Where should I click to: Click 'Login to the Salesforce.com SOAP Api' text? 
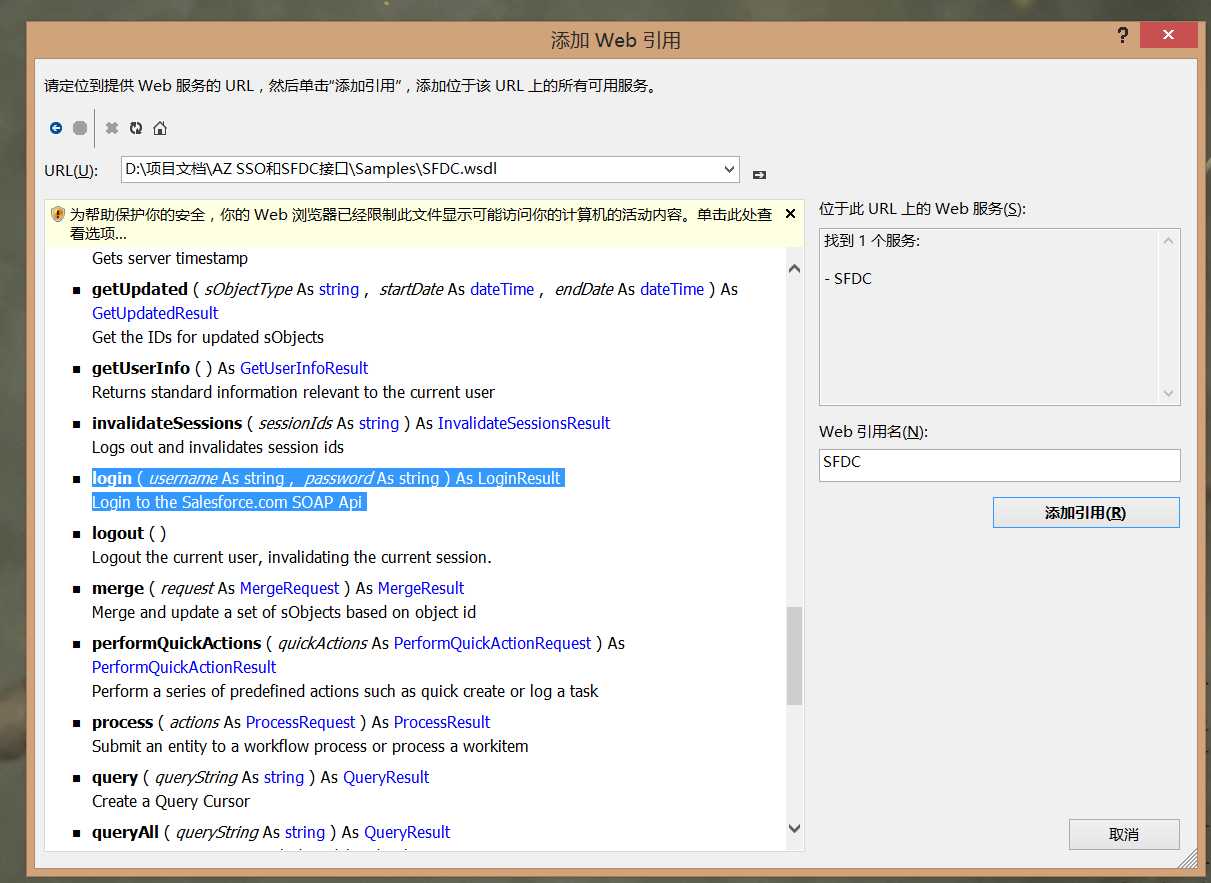227,502
